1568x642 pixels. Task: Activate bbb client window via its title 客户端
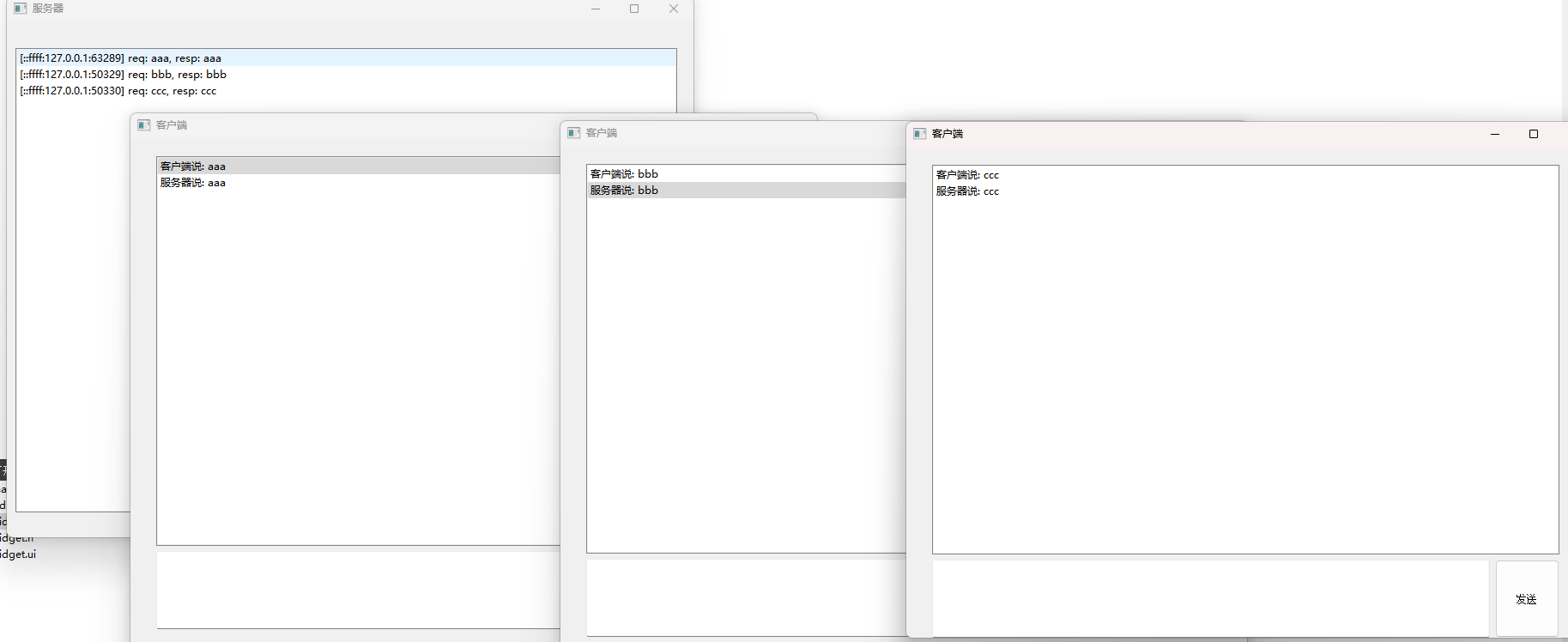click(602, 133)
